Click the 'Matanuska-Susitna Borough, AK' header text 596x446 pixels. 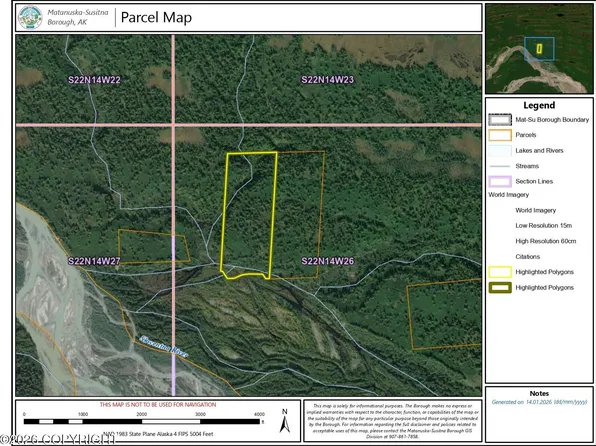[78, 17]
